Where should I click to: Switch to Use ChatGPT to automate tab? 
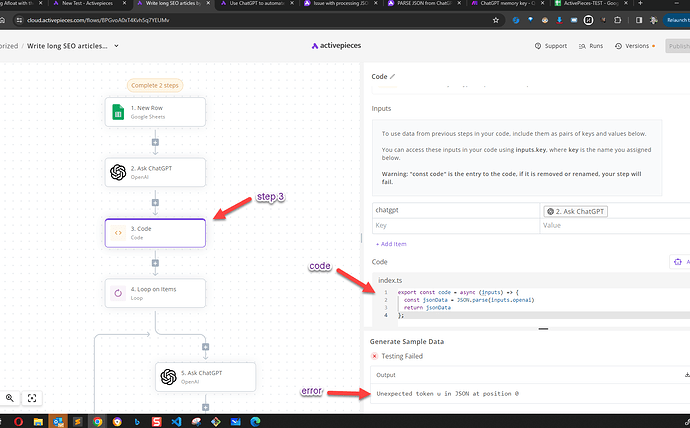tap(256, 4)
